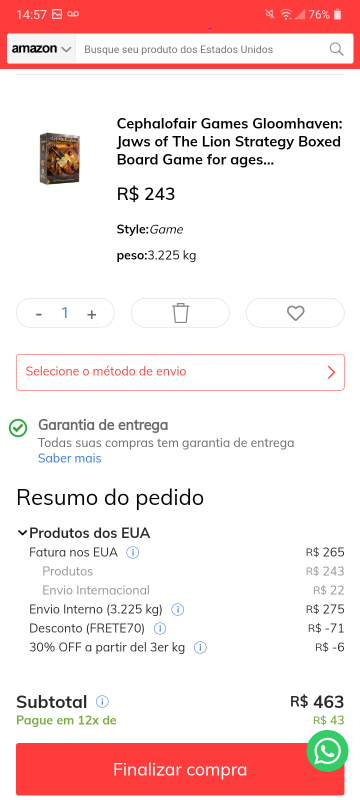Tap the search magnifier icon

point(336,49)
